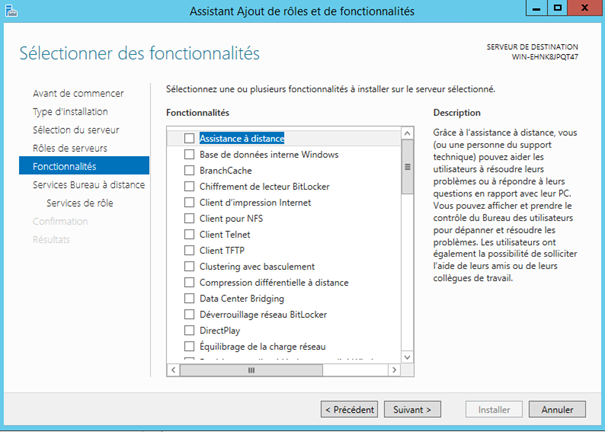Tick the Client Telnet checkbox
Screen dimensions: 605x432
[189, 234]
